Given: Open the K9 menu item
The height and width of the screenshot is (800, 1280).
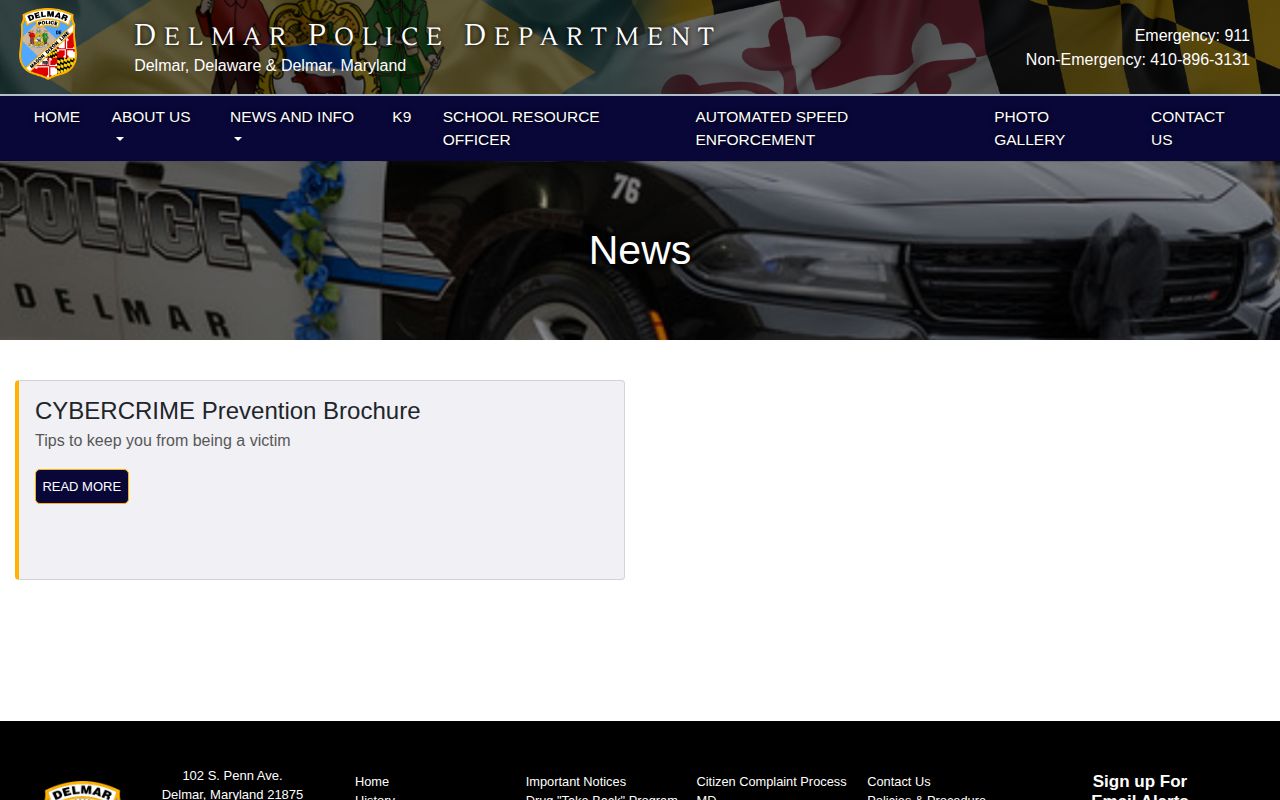Looking at the screenshot, I should pyautogui.click(x=401, y=117).
